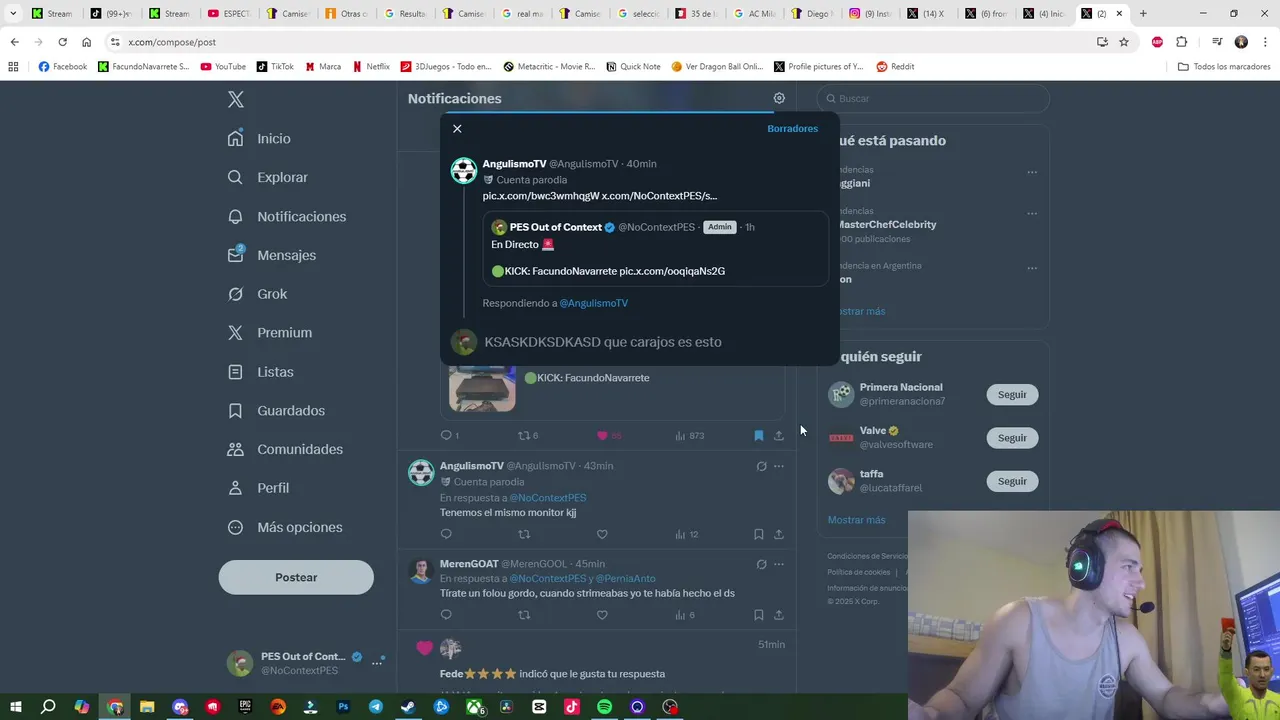This screenshot has width=1280, height=720.
Task: View analytics 873 on the KICK post
Action: tap(690, 435)
